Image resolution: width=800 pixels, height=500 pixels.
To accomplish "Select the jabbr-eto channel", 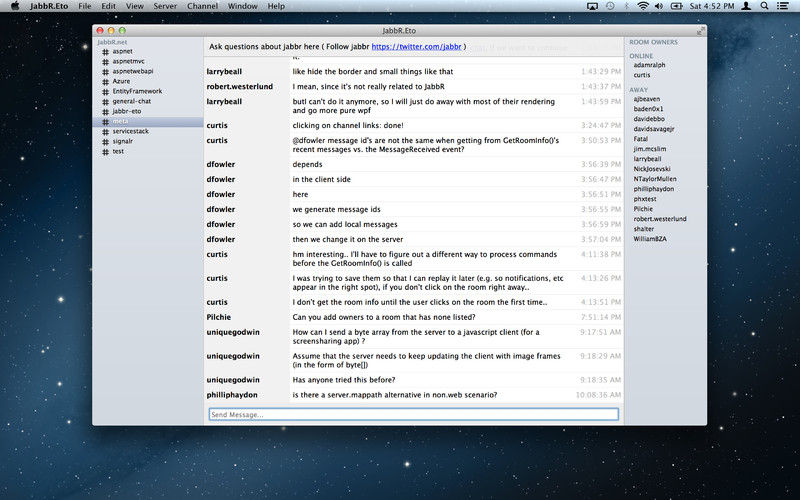I will click(x=127, y=111).
